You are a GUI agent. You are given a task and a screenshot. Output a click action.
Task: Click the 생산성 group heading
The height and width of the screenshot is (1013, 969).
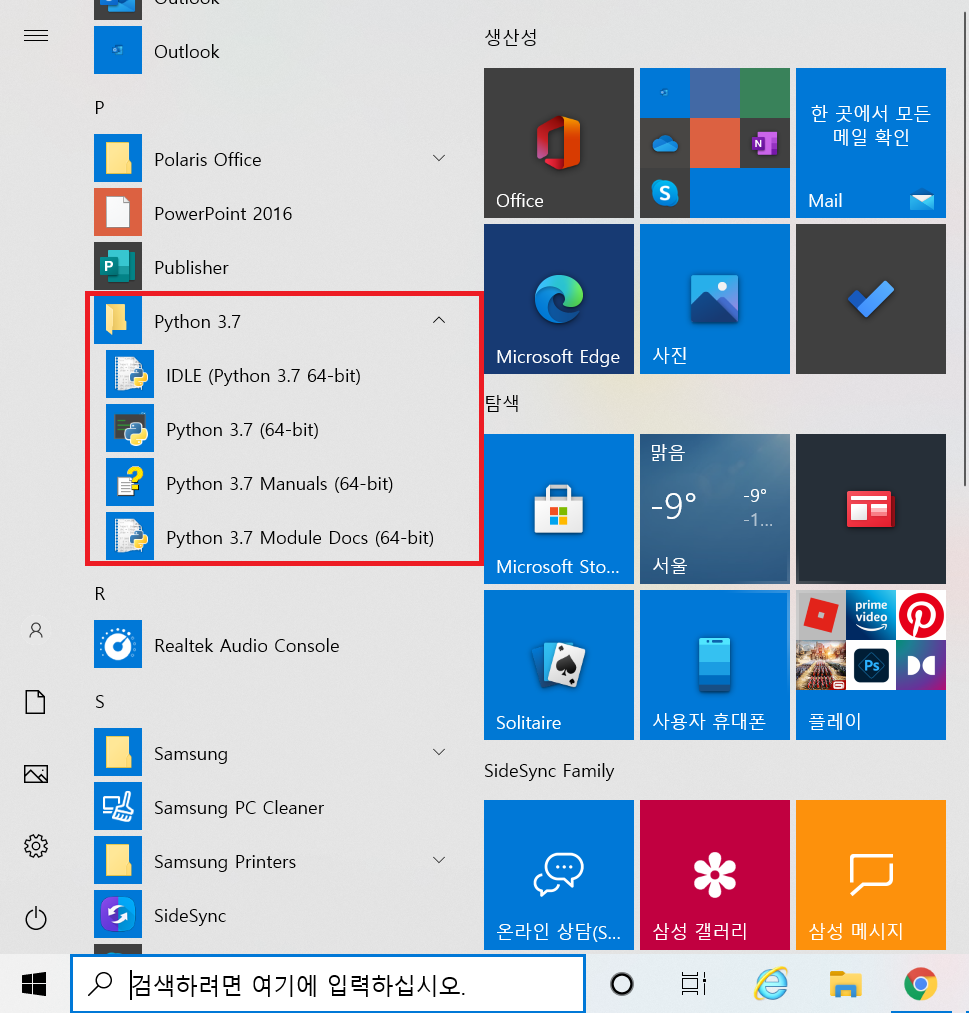511,37
